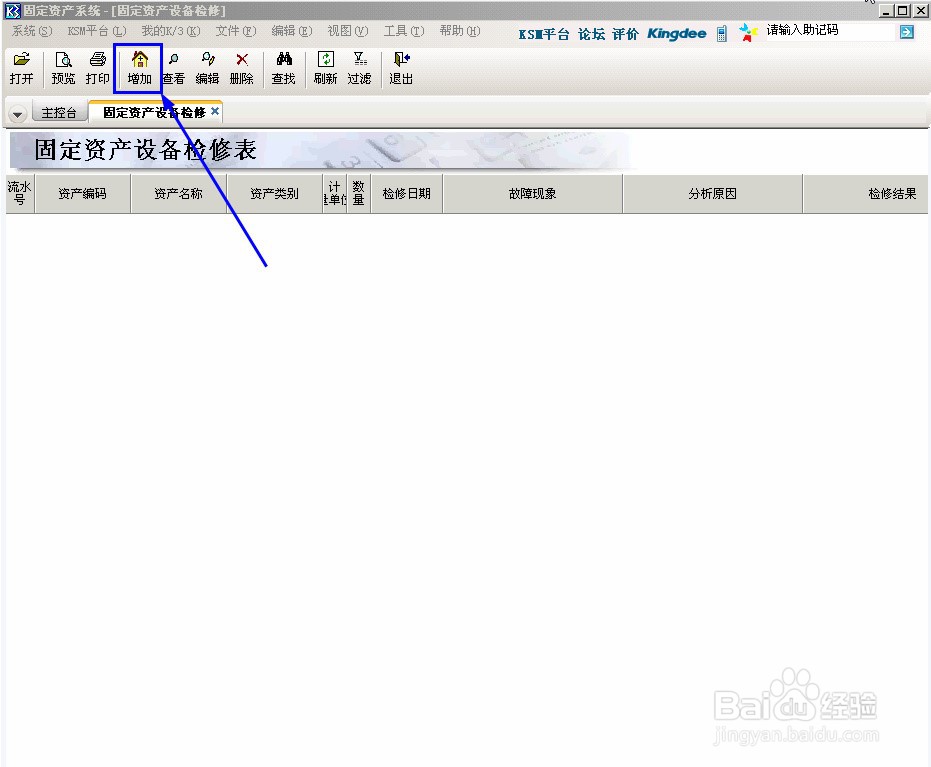Image resolution: width=931 pixels, height=767 pixels.
Task: Click the 预览 preview icon
Action: coord(62,67)
